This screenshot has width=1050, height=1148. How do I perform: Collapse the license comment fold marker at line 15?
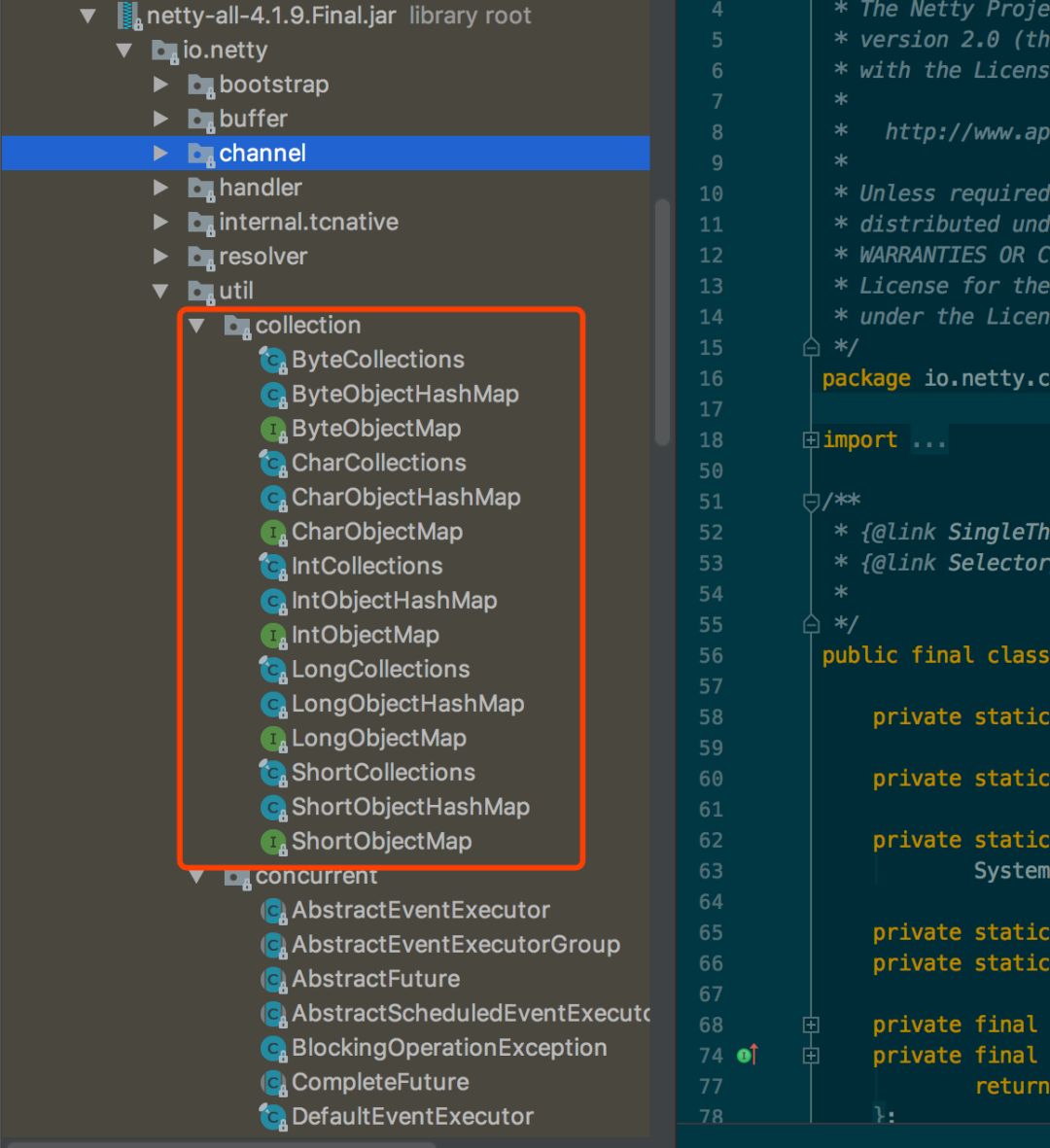point(811,347)
